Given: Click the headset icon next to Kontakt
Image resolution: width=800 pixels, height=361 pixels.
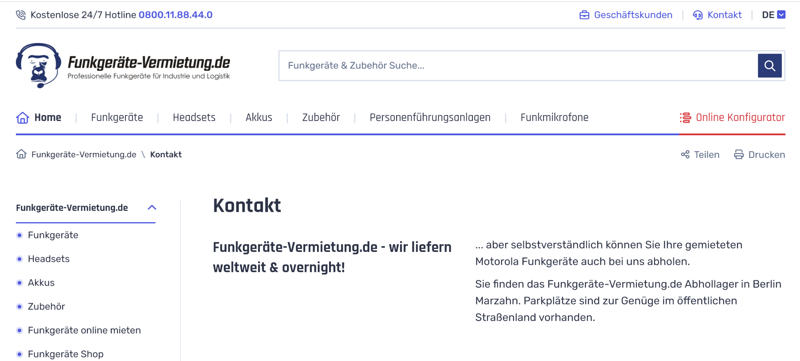Looking at the screenshot, I should point(697,15).
